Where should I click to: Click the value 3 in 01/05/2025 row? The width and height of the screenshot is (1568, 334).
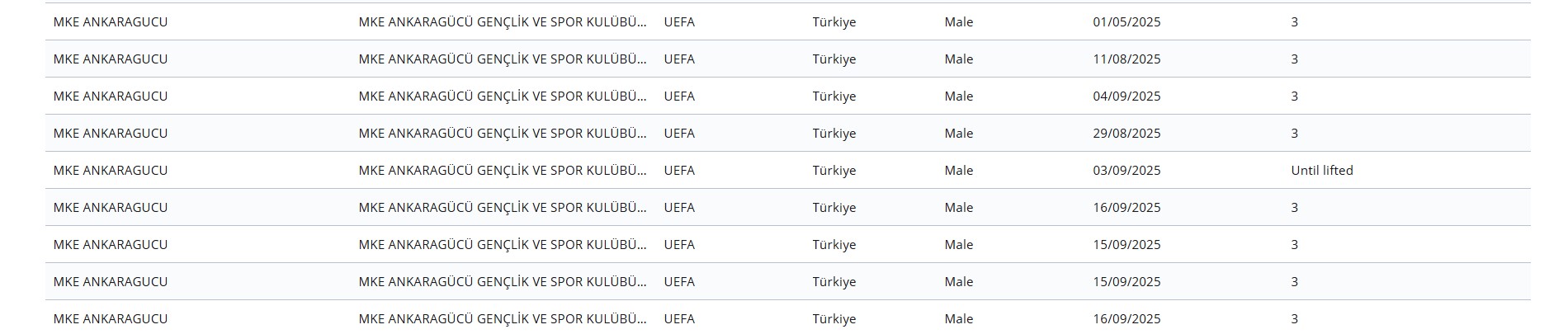(x=1295, y=22)
